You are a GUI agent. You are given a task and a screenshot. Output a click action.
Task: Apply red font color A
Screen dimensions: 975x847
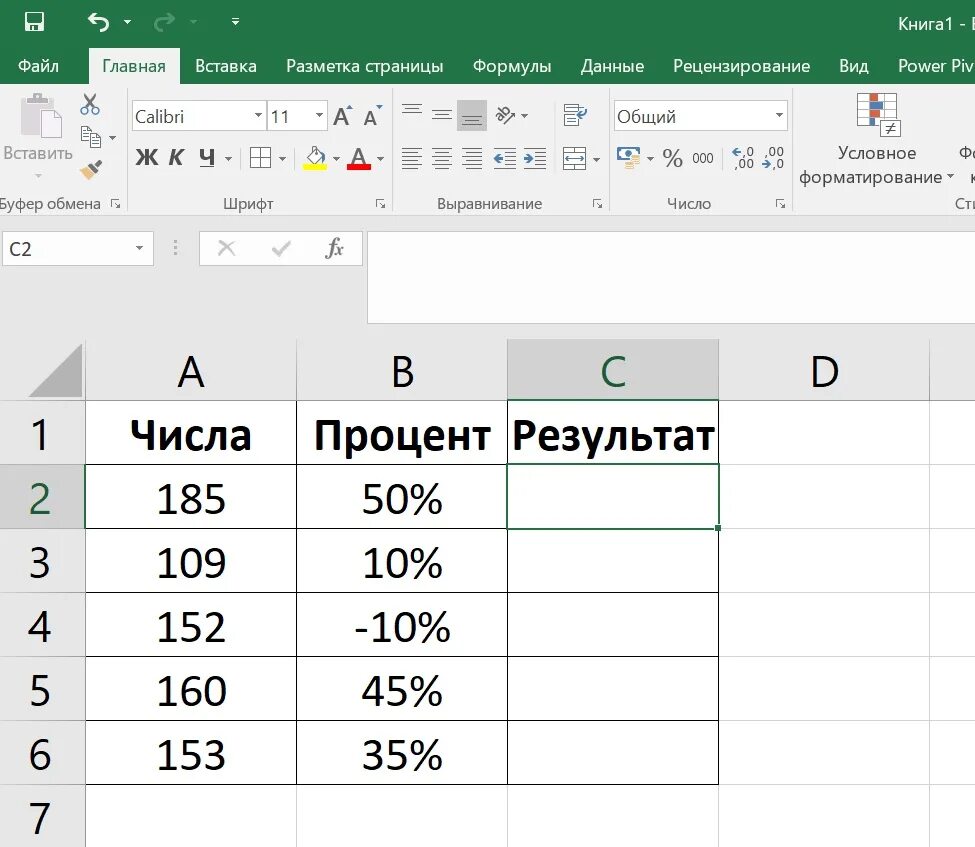point(359,158)
